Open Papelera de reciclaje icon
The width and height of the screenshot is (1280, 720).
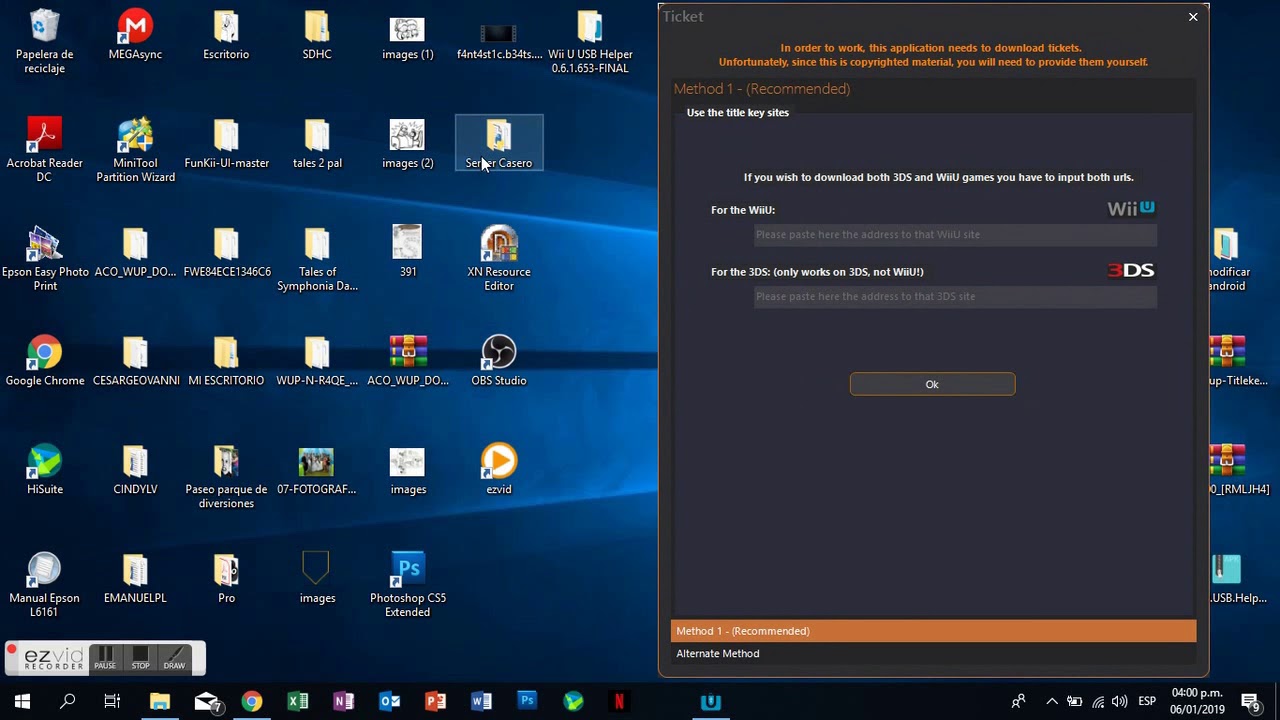pos(45,42)
